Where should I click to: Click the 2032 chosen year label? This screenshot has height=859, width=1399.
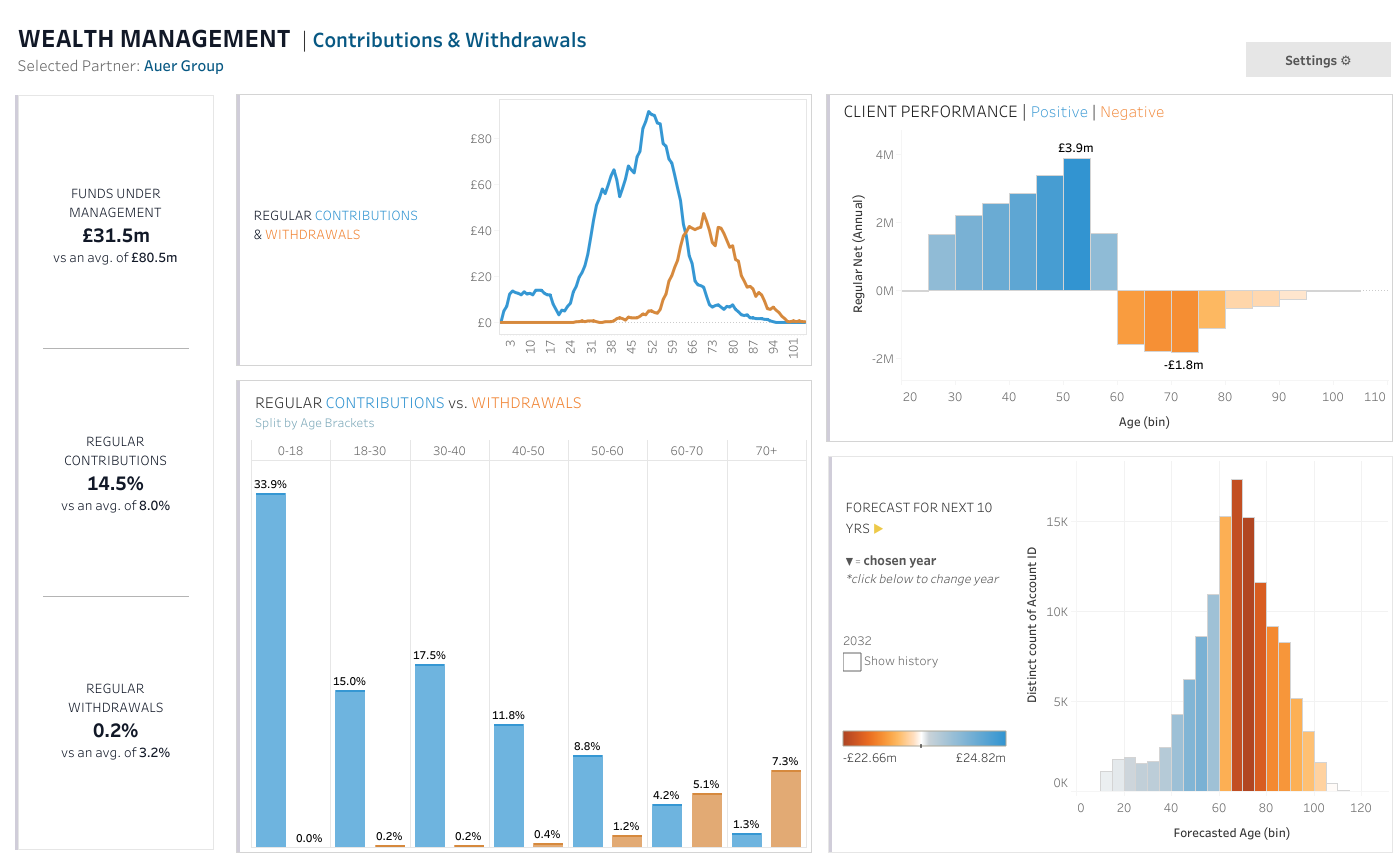click(857, 641)
